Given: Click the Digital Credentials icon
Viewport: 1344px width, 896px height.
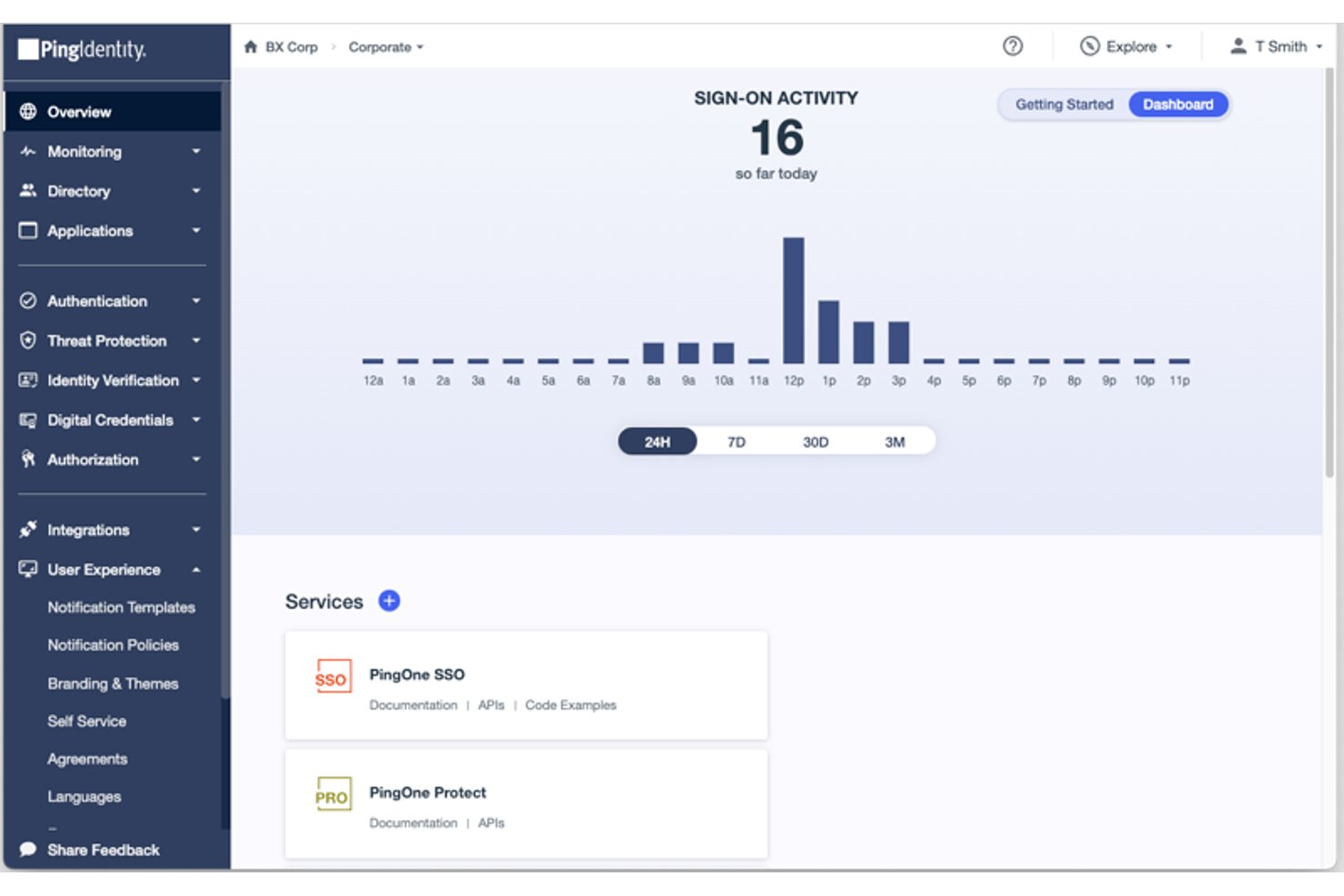Looking at the screenshot, I should coord(28,420).
